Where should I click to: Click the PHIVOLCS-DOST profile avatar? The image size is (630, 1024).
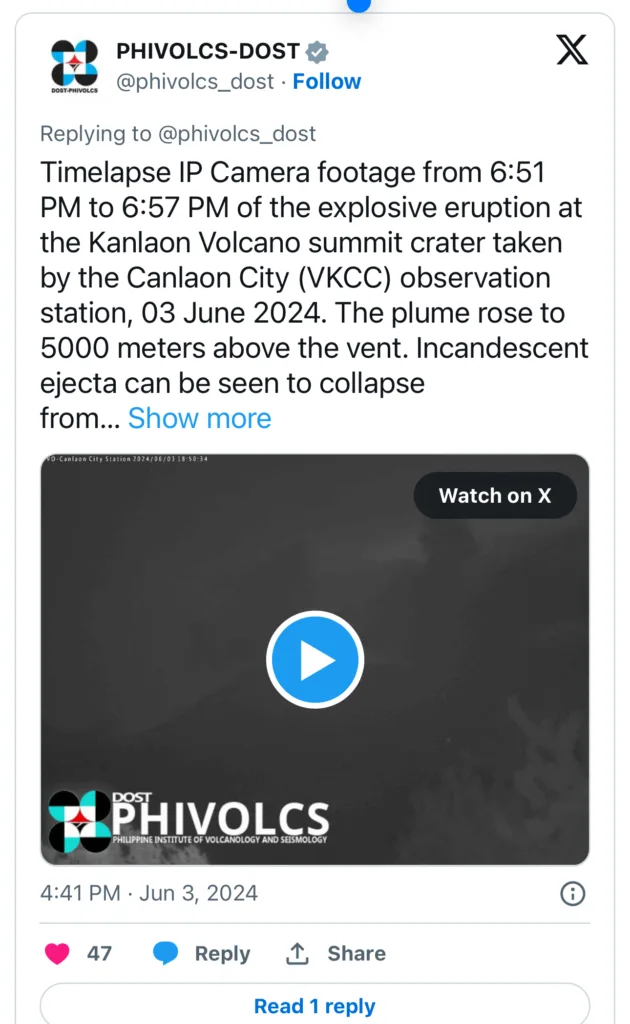pos(75,66)
